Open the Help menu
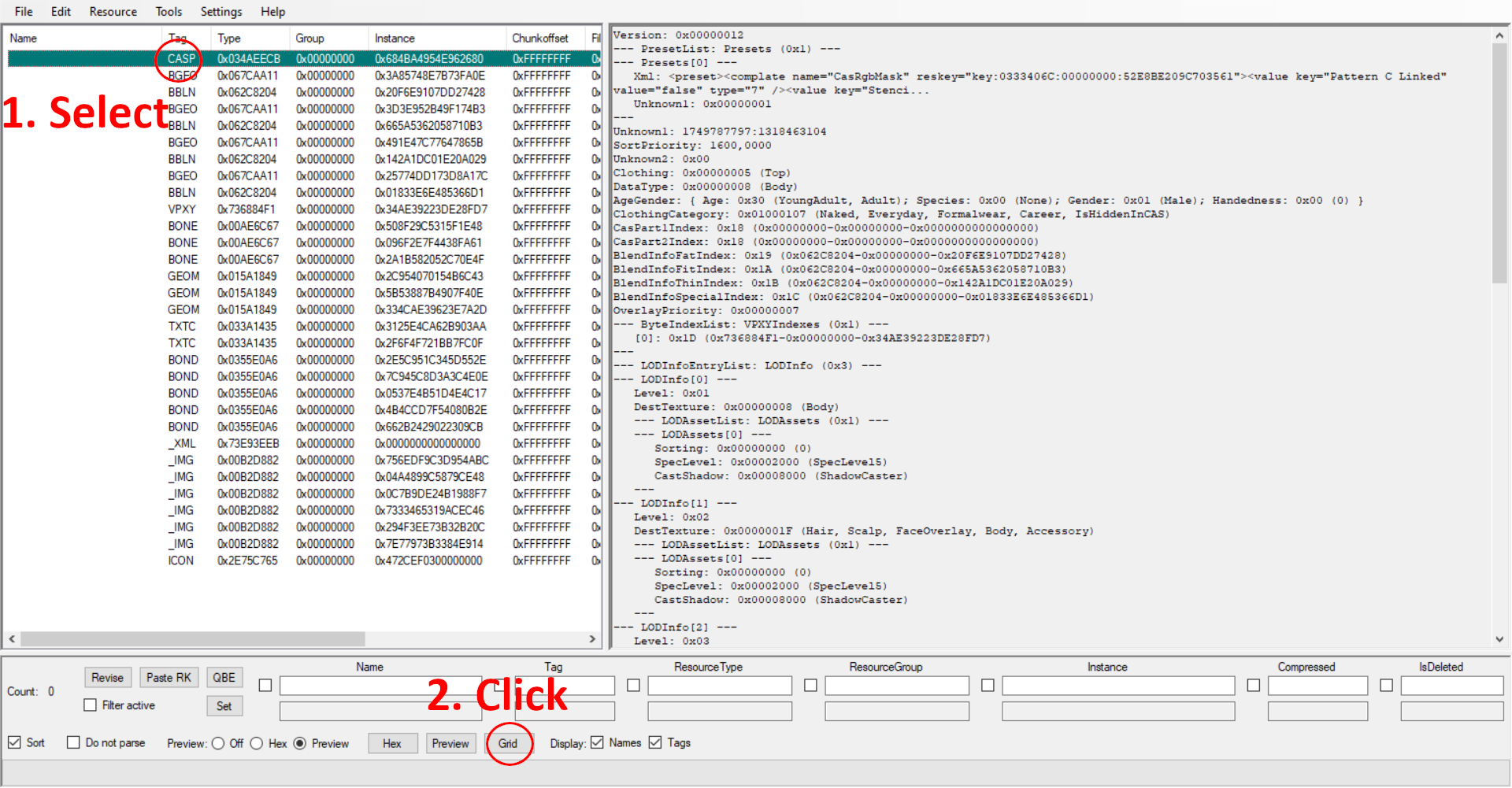Viewport: 1512px width, 788px height. [x=273, y=11]
